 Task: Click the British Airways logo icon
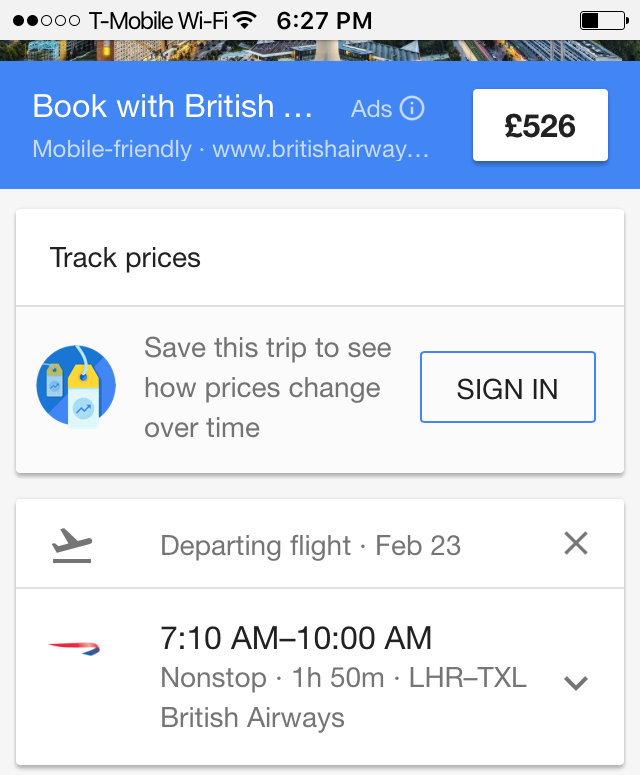[x=75, y=649]
